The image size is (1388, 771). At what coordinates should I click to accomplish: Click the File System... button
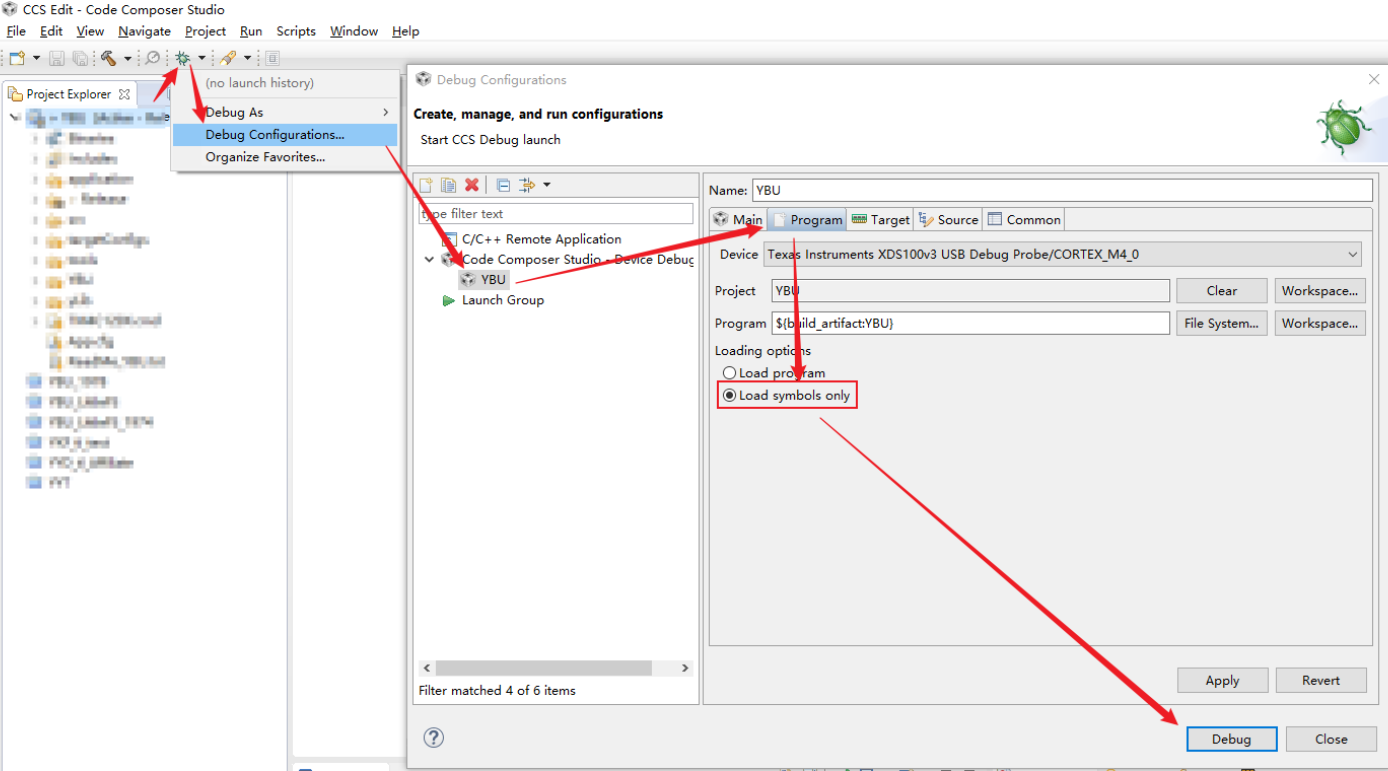point(1222,323)
